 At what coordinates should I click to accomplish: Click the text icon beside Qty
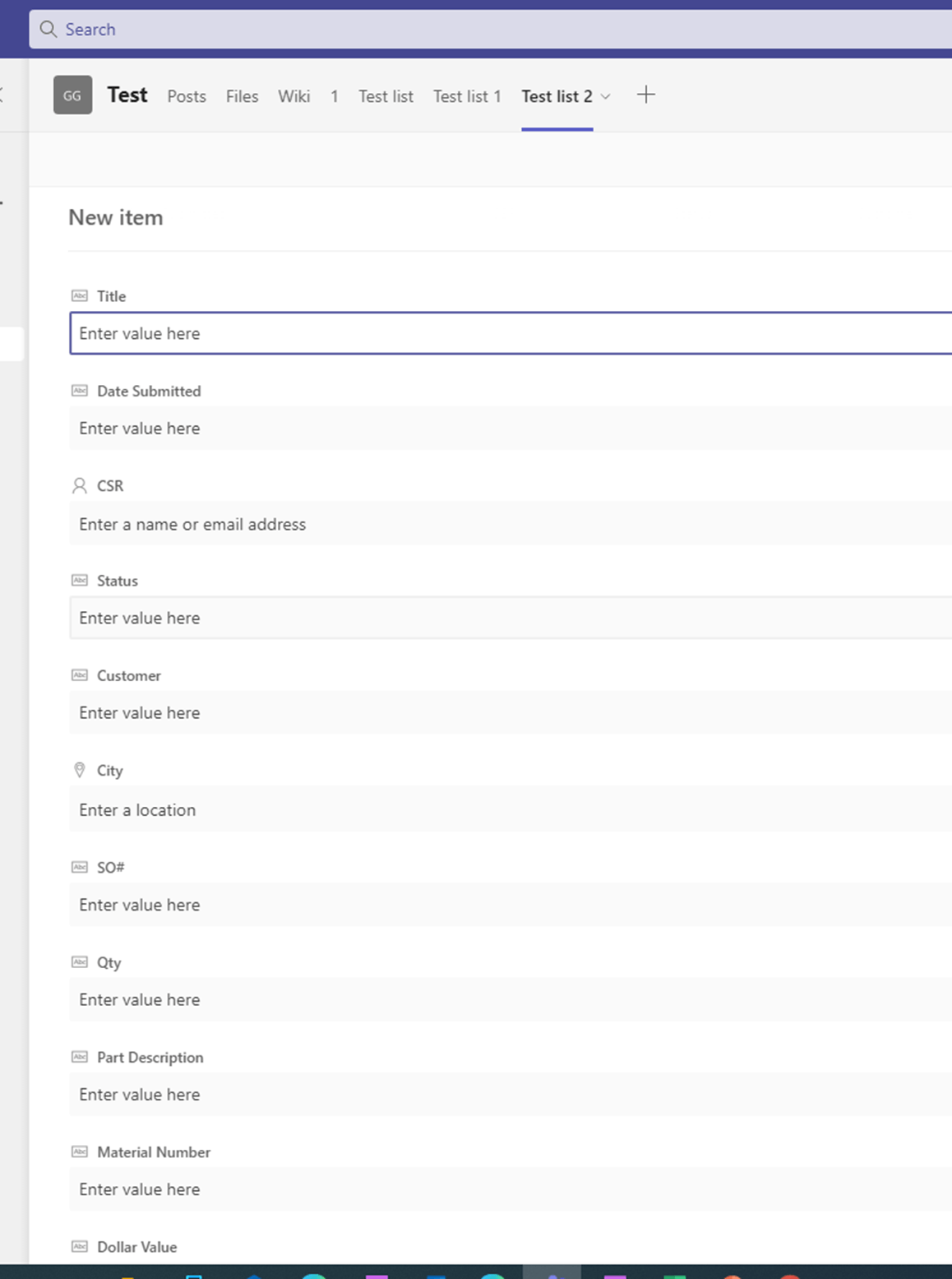pos(80,962)
